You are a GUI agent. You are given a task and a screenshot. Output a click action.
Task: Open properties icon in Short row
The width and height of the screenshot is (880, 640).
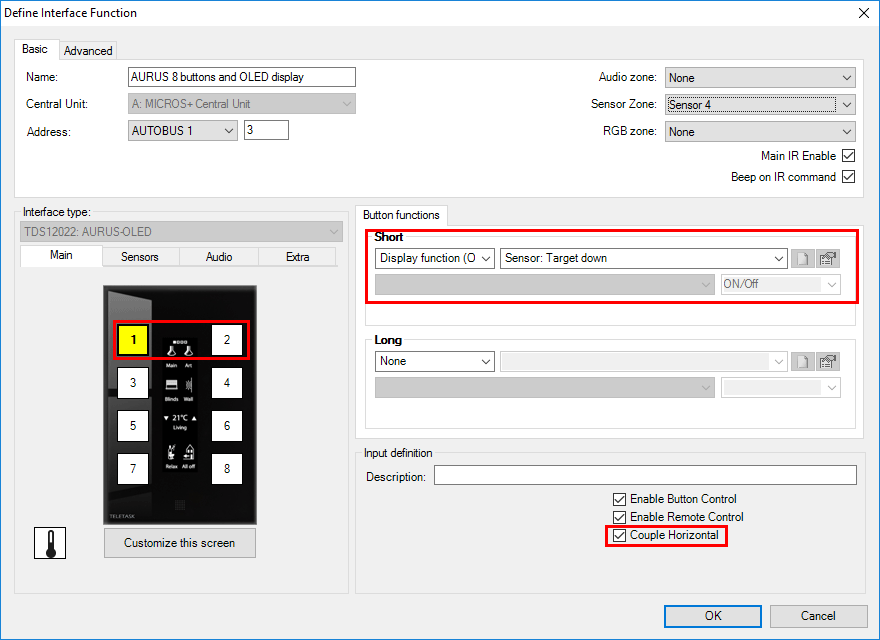click(x=827, y=259)
